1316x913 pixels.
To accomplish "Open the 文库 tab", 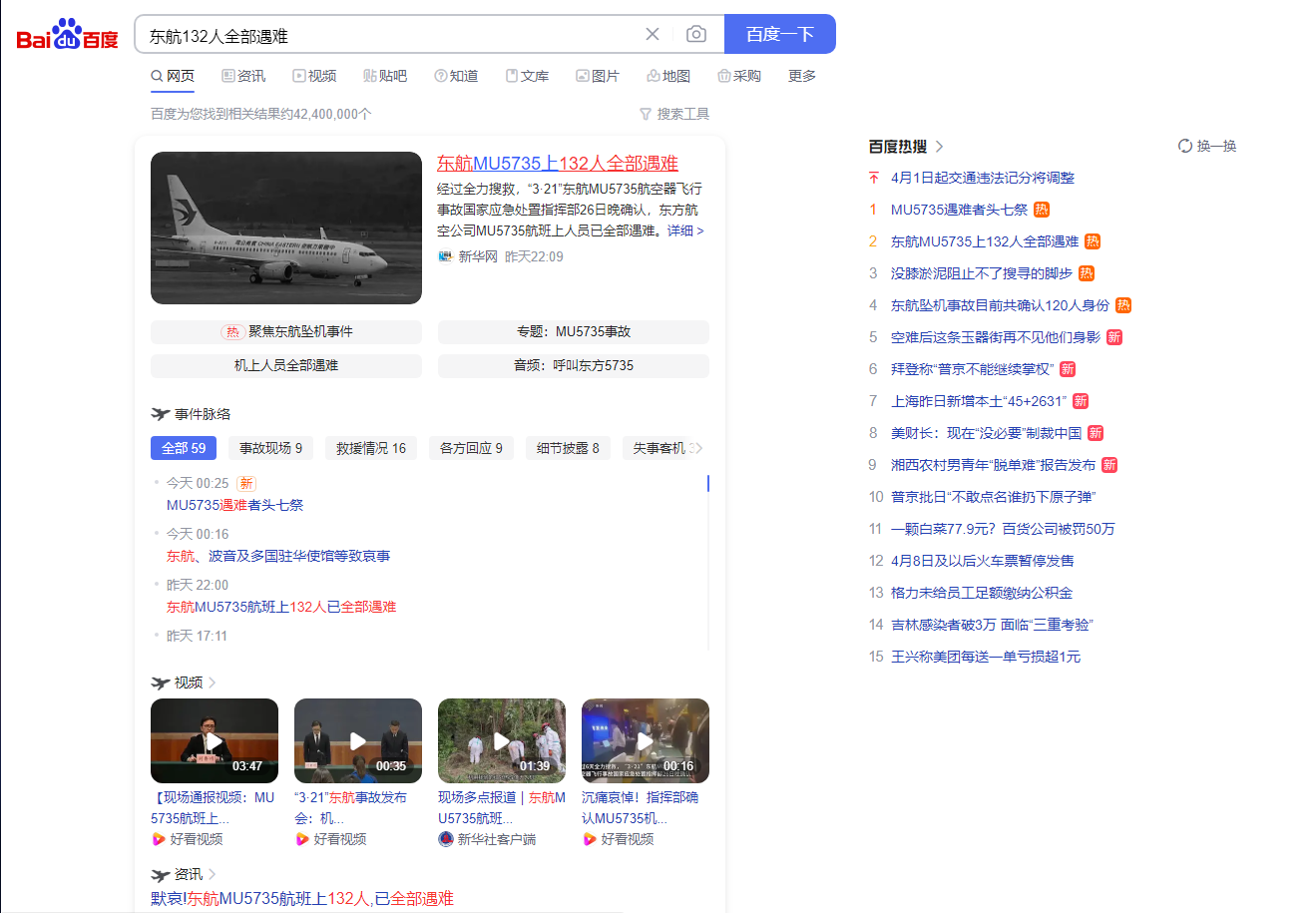I will tap(527, 76).
